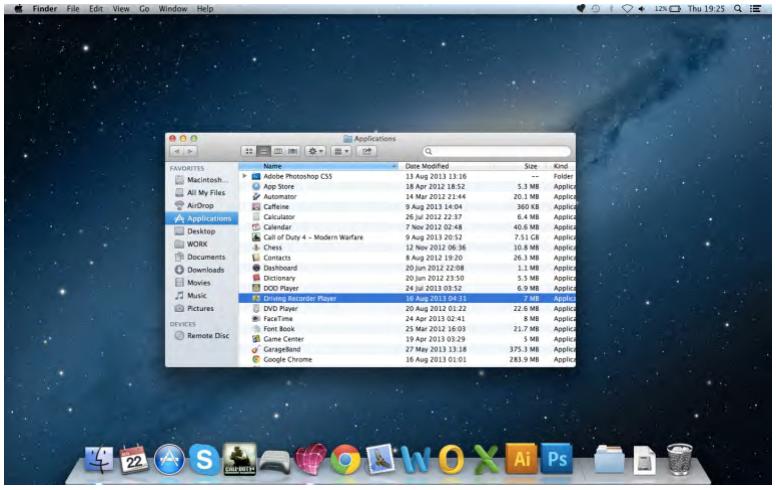776x490 pixels.
Task: Select the GarageBand application row
Action: click(407, 349)
